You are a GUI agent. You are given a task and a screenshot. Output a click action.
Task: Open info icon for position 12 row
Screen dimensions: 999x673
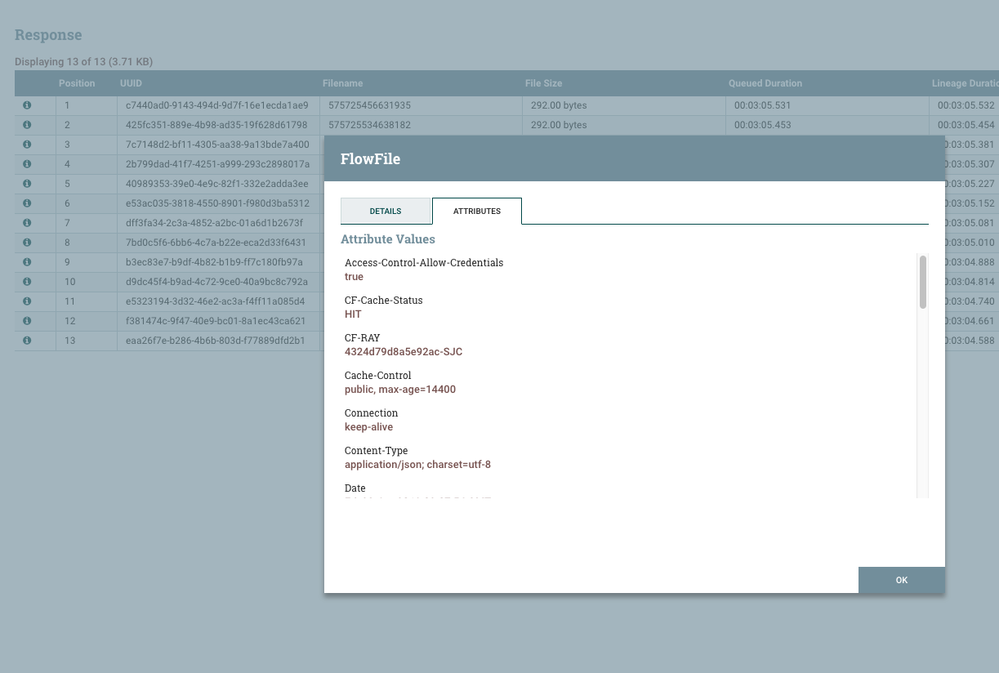27,321
